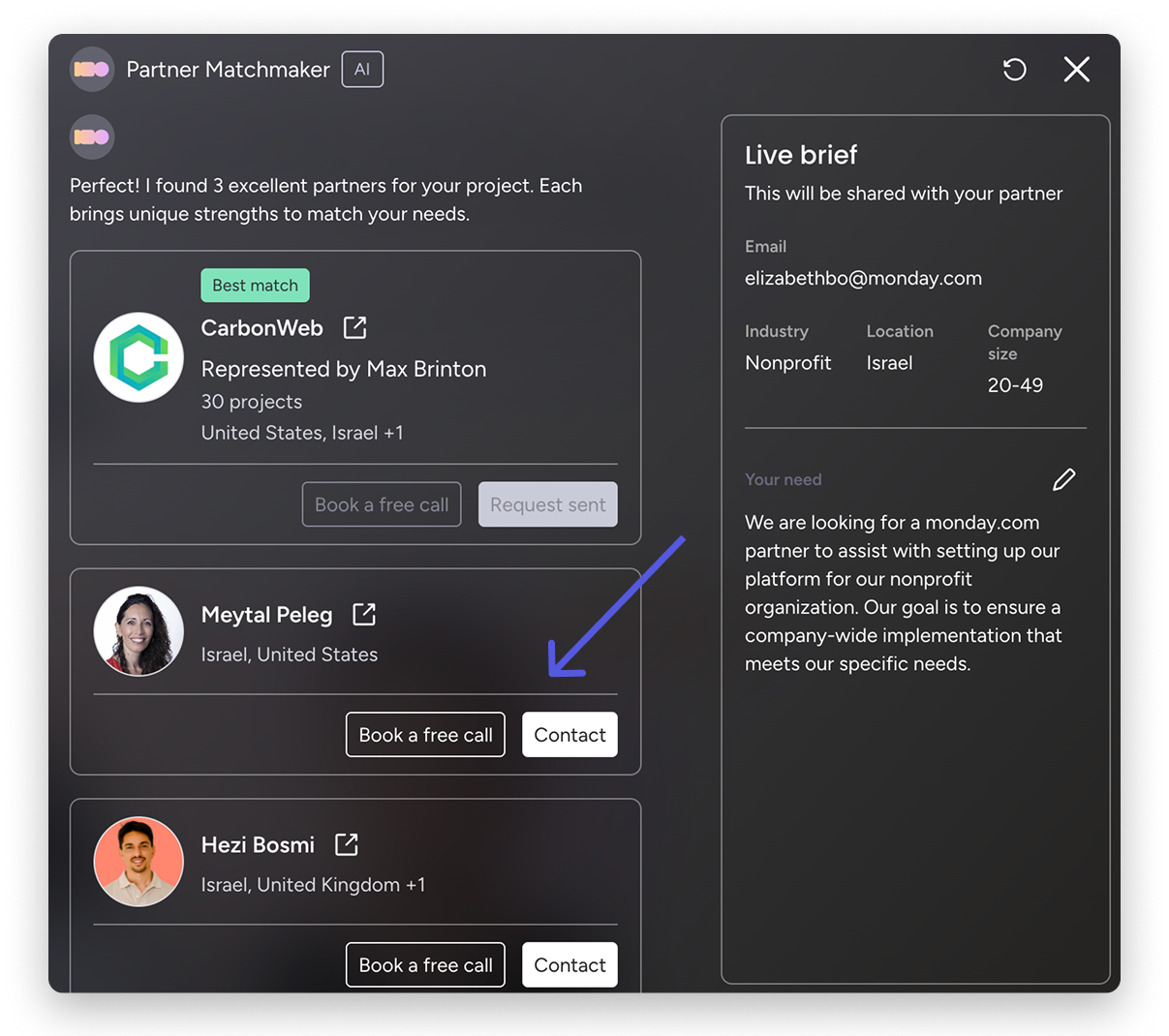This screenshot has width=1169, height=1036.
Task: Book a free call with Hezi Bosmi
Action: tap(425, 965)
